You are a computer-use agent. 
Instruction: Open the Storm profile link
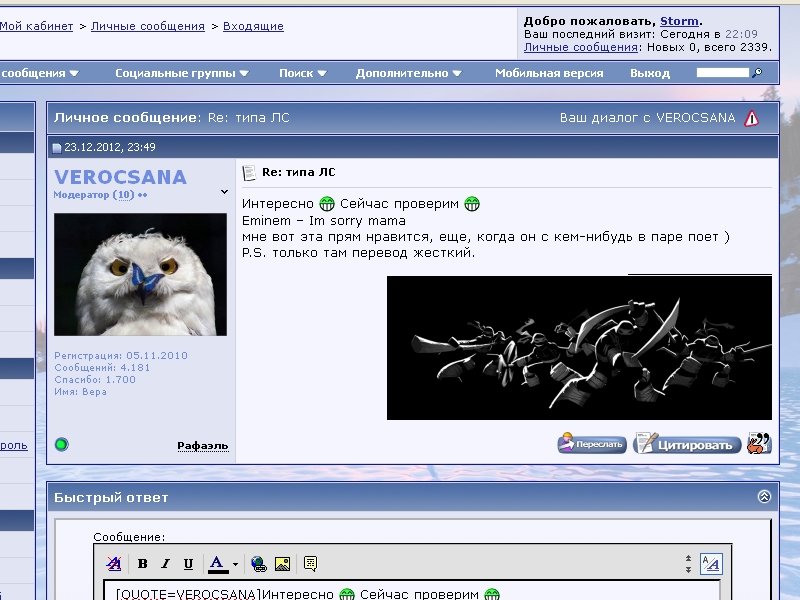[679, 21]
